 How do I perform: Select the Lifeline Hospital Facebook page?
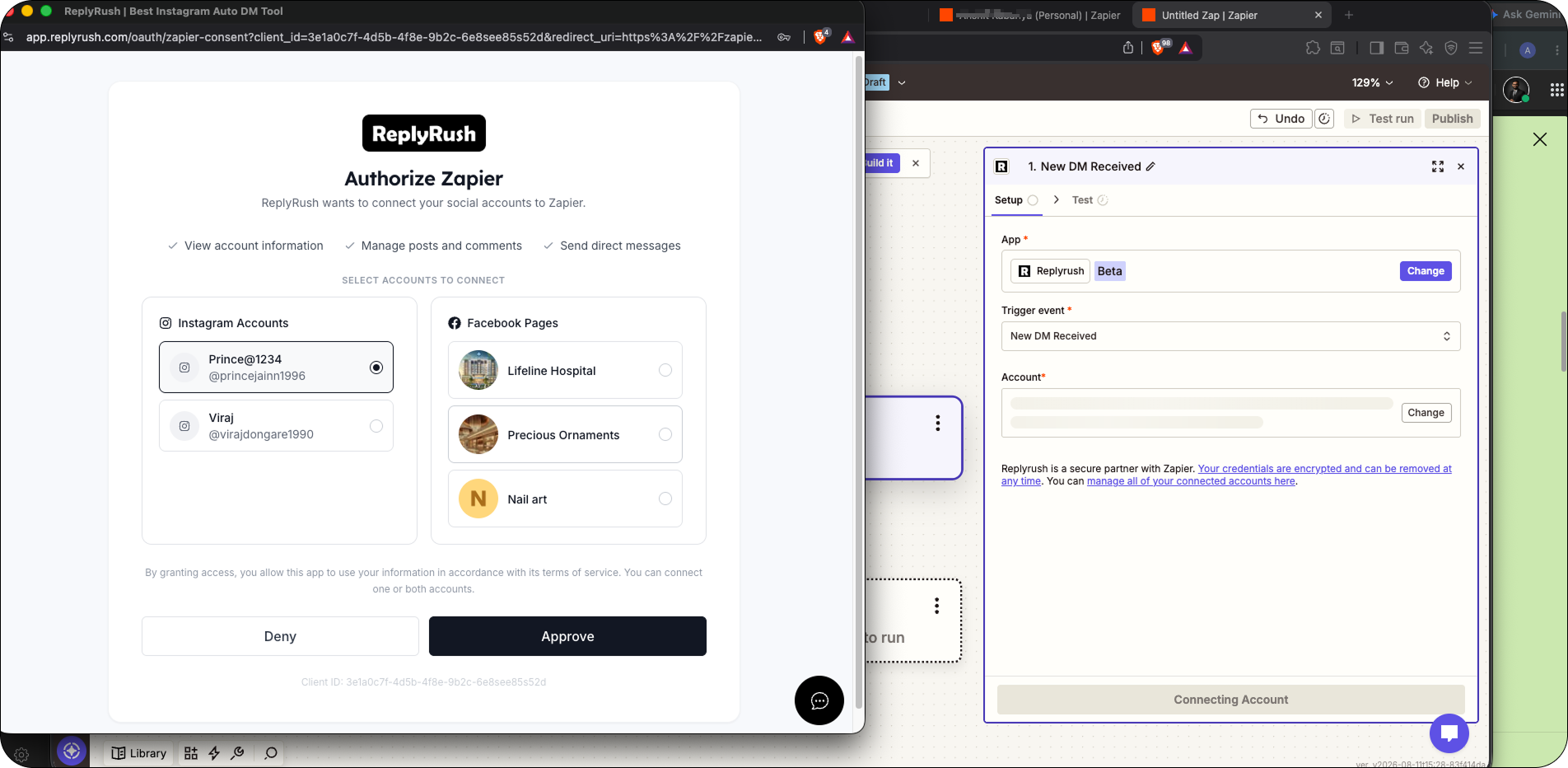[x=565, y=370]
